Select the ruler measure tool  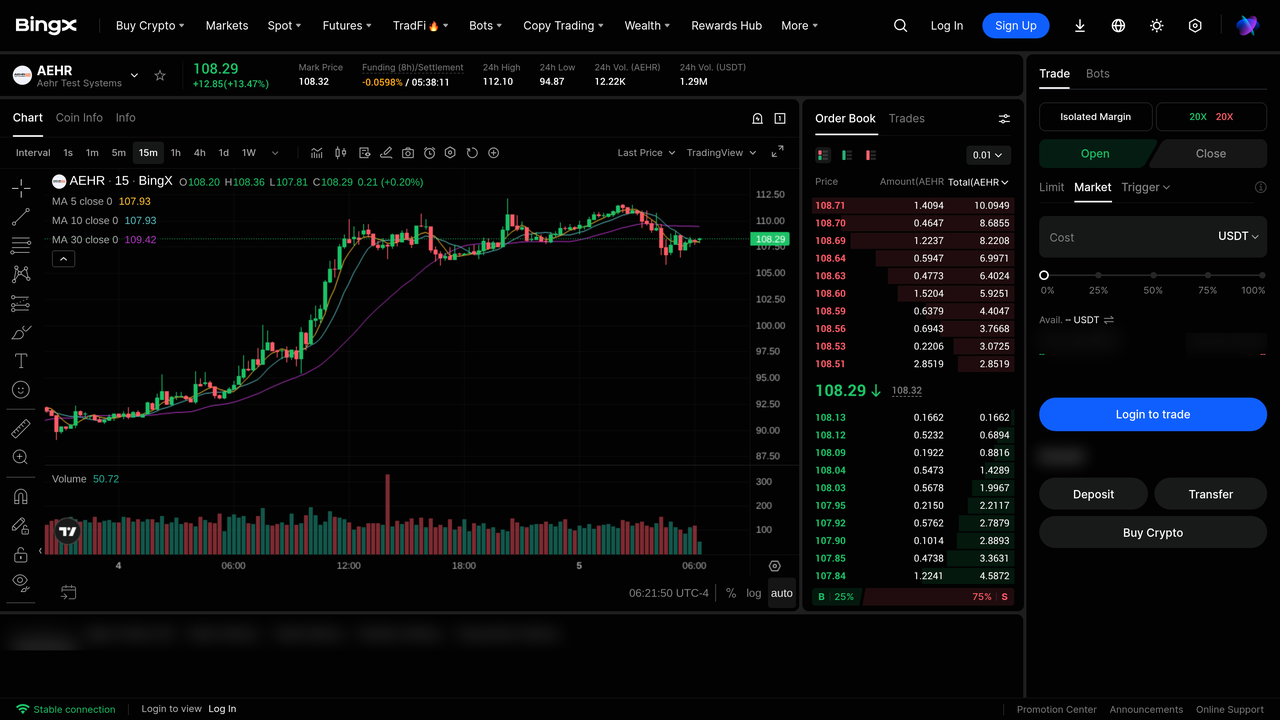[x=20, y=429]
